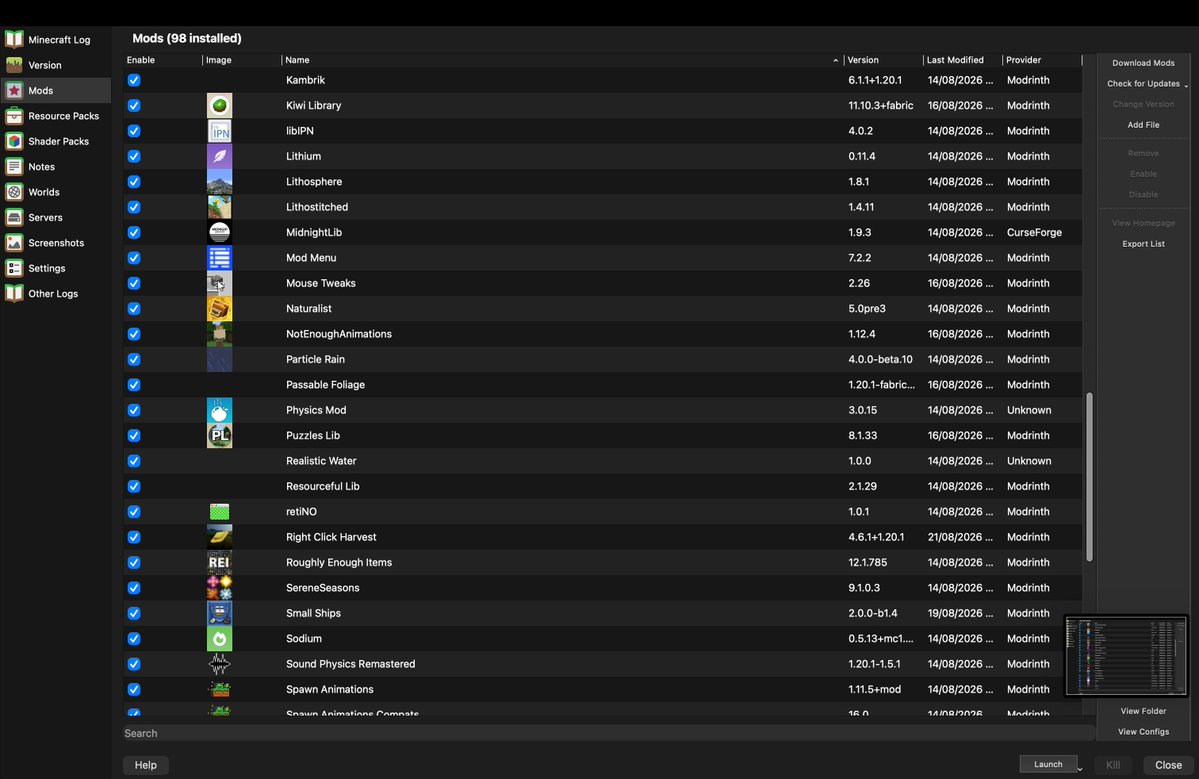This screenshot has height=779, width=1199.
Task: Select the NotEnoughAnimations mod name
Action: click(x=339, y=333)
